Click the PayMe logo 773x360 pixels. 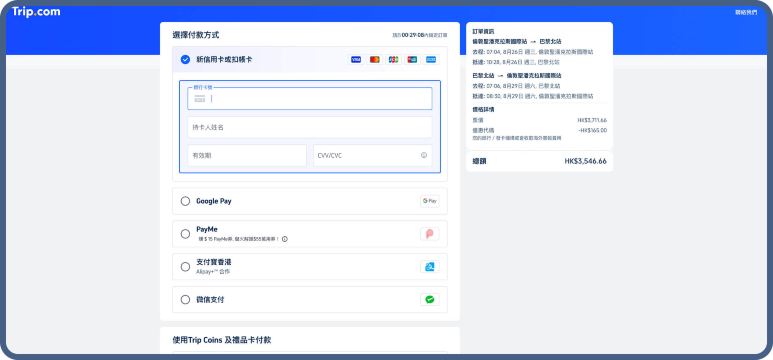(x=430, y=234)
